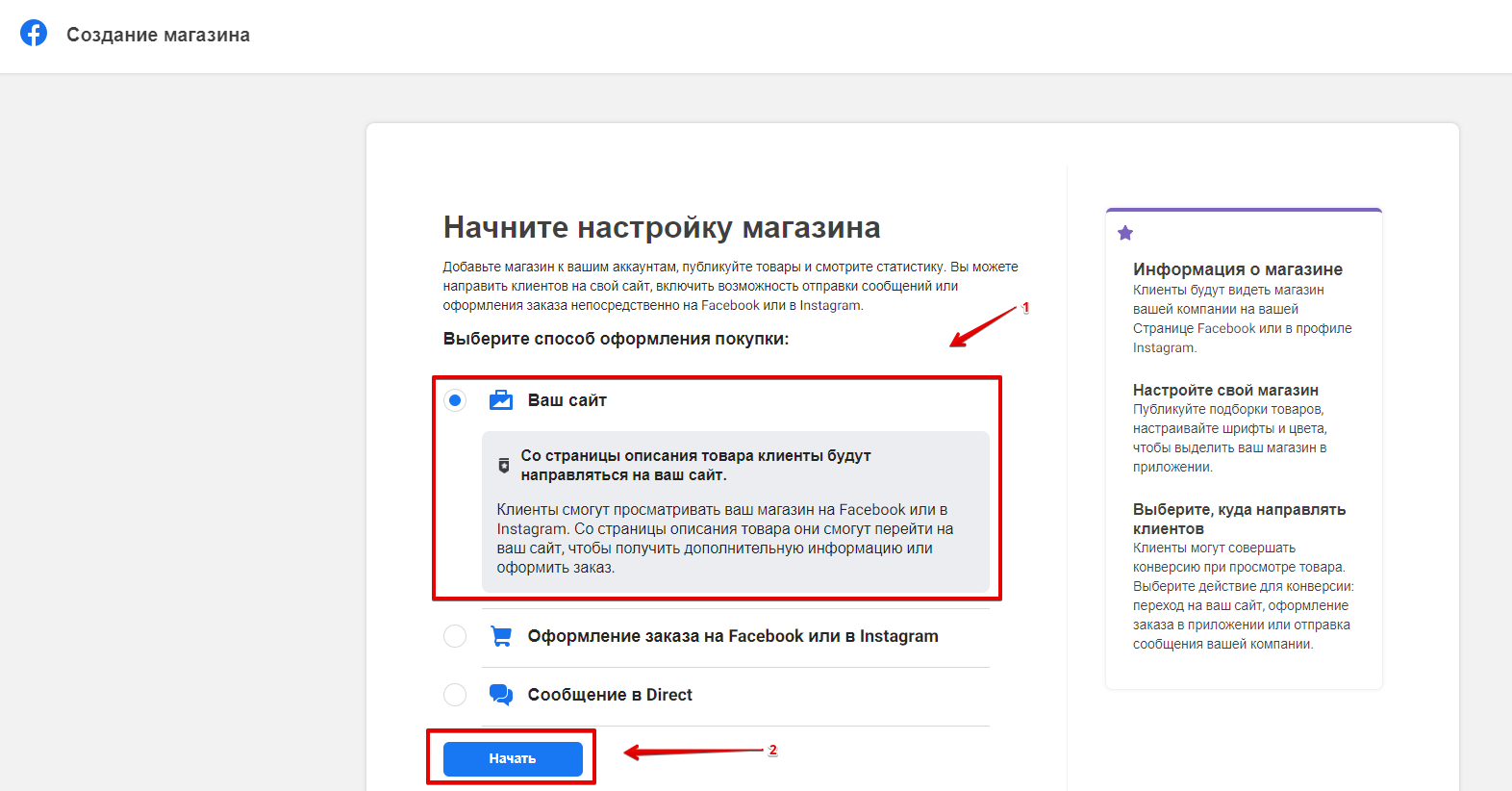
Task: Click the "Ваш сайт" option label
Action: (567, 400)
